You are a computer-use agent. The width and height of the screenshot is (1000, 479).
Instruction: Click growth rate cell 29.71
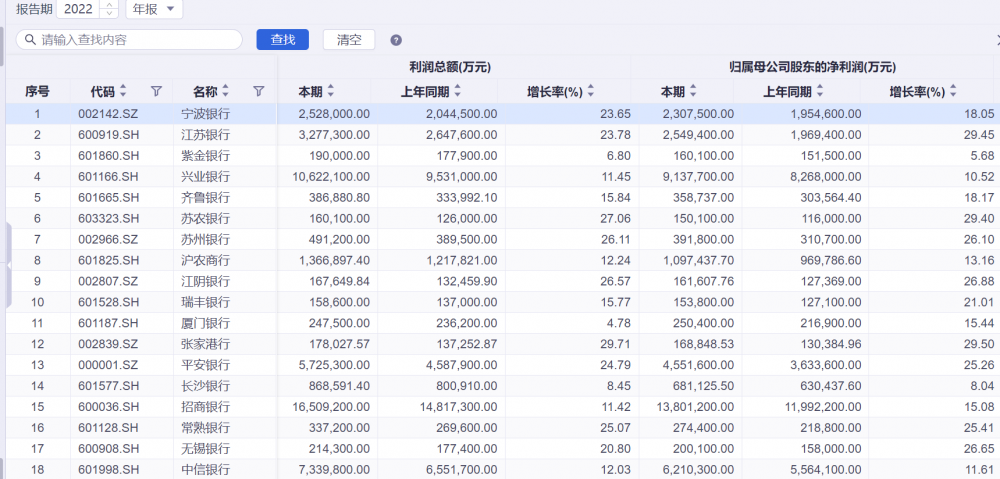click(x=617, y=344)
